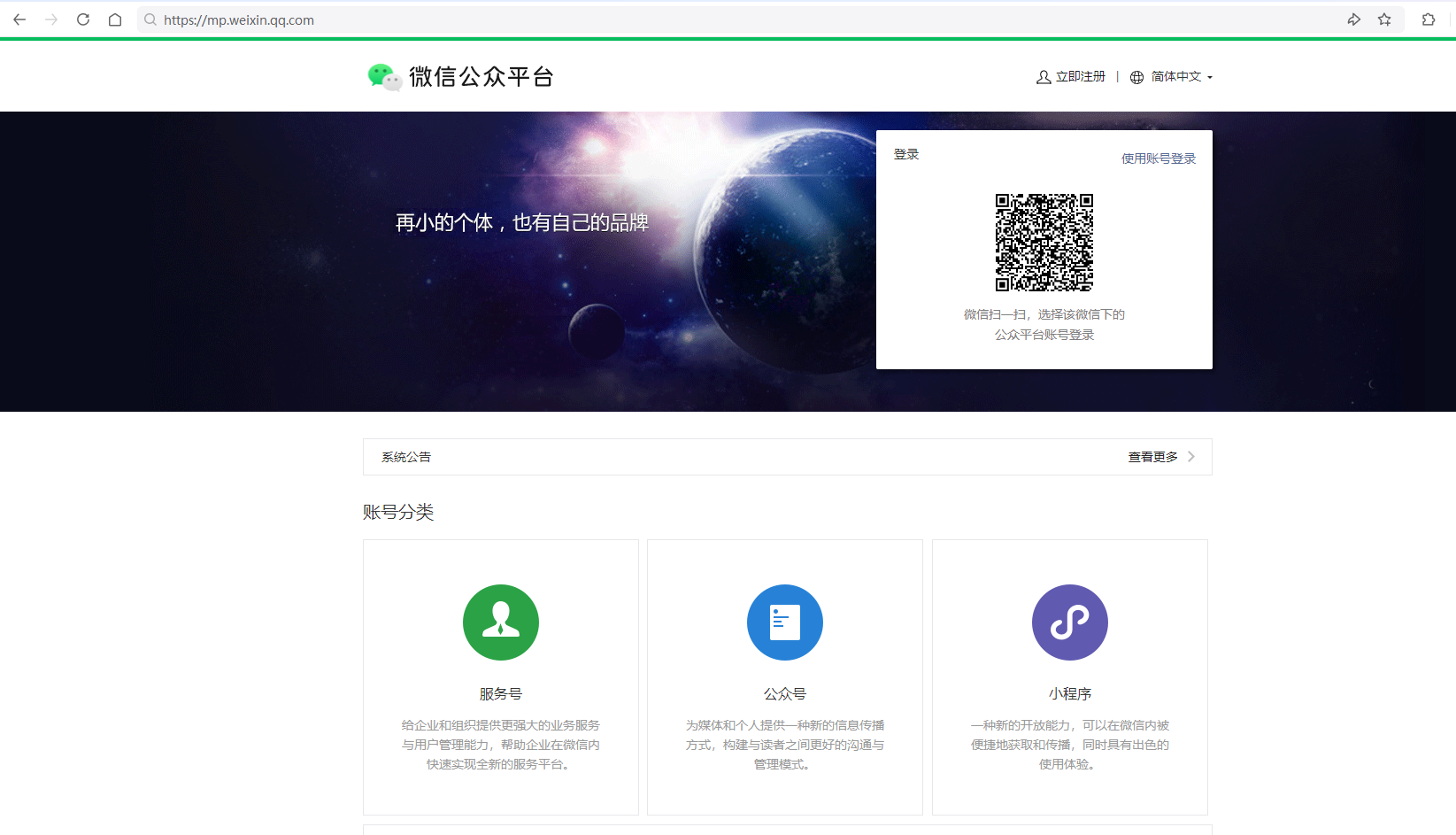
Task: Click the WeChat Official Accounts Platform logo
Action: tap(460, 77)
